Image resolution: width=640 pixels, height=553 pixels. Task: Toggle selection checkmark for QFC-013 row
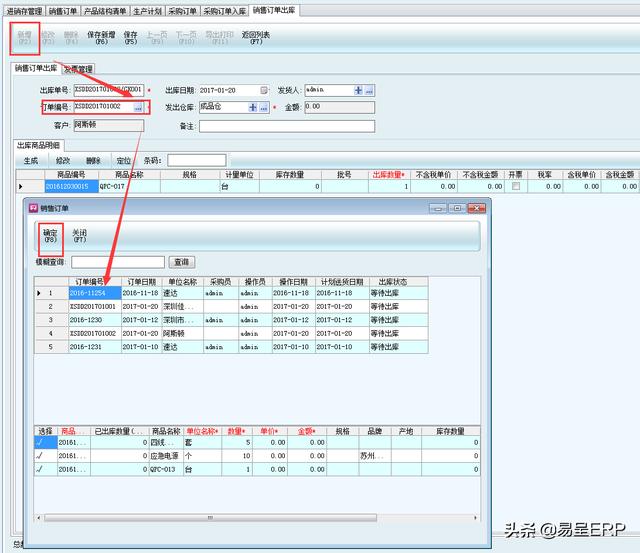(x=40, y=469)
